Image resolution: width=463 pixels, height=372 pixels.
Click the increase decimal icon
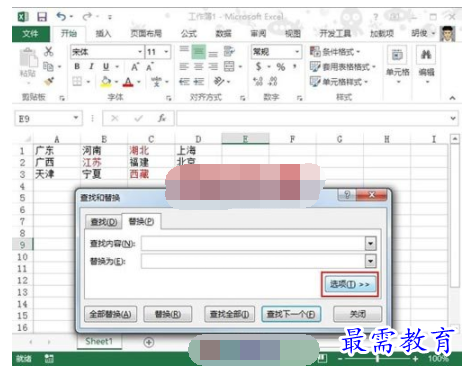tap(258, 81)
